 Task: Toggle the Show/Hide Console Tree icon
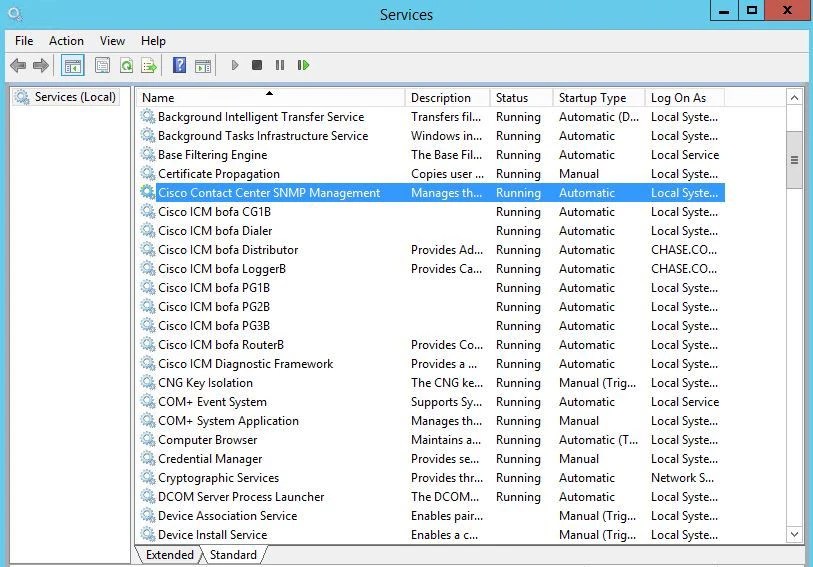click(x=73, y=66)
